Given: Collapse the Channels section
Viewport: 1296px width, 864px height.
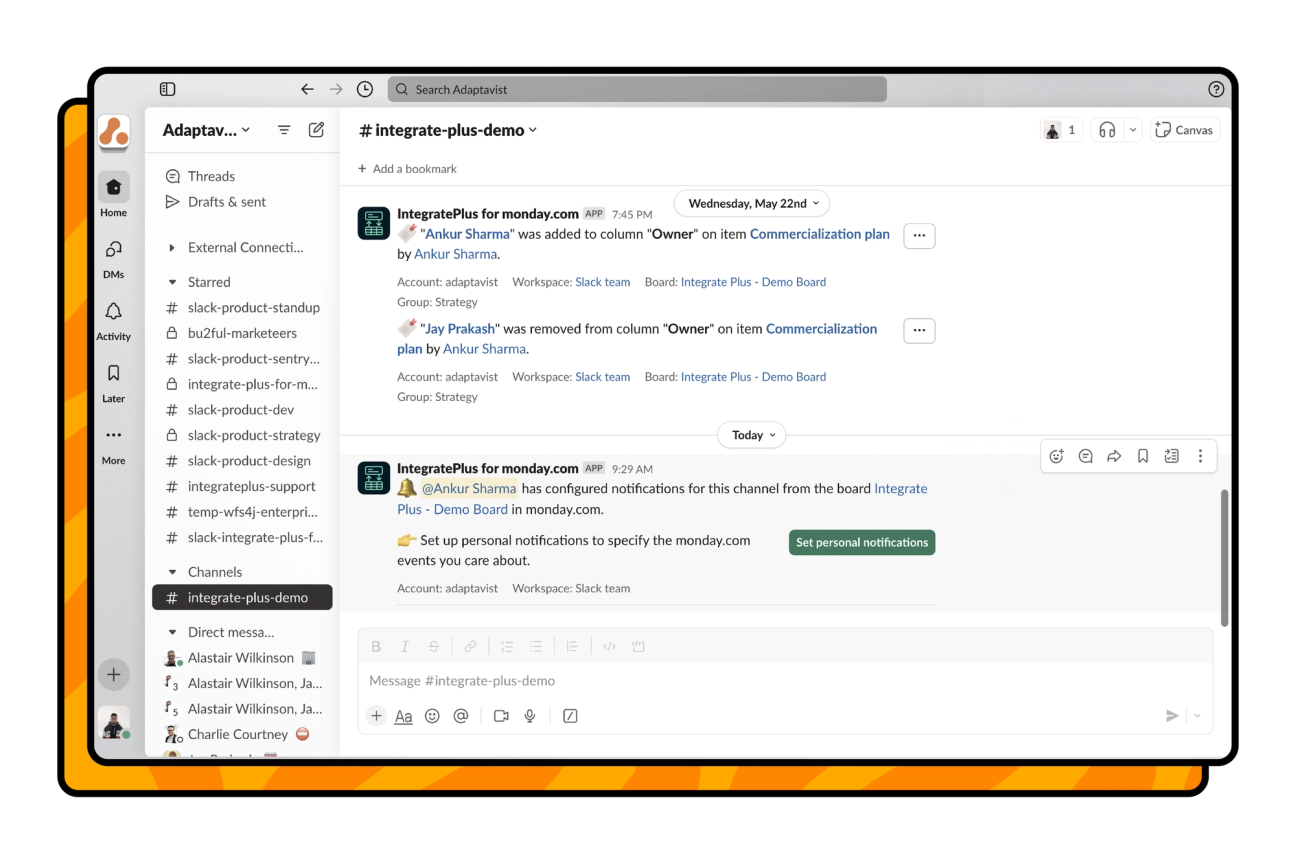Looking at the screenshot, I should click(172, 572).
